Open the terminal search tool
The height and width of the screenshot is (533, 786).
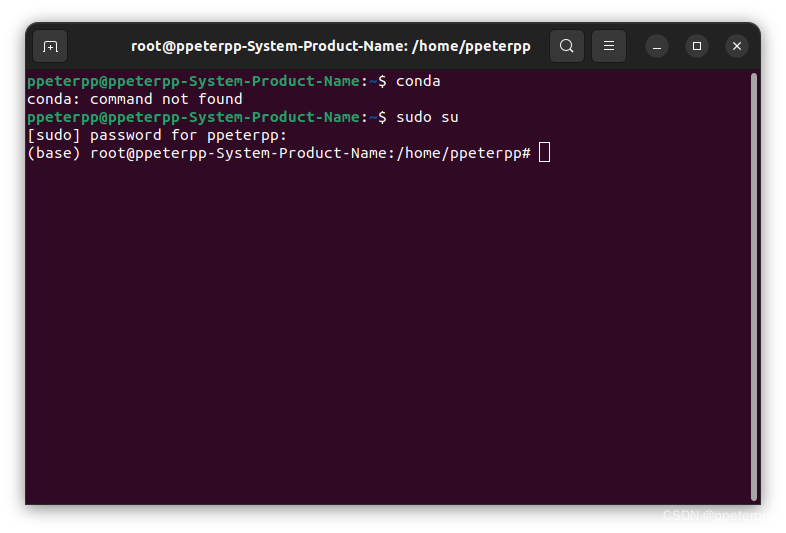tap(566, 46)
